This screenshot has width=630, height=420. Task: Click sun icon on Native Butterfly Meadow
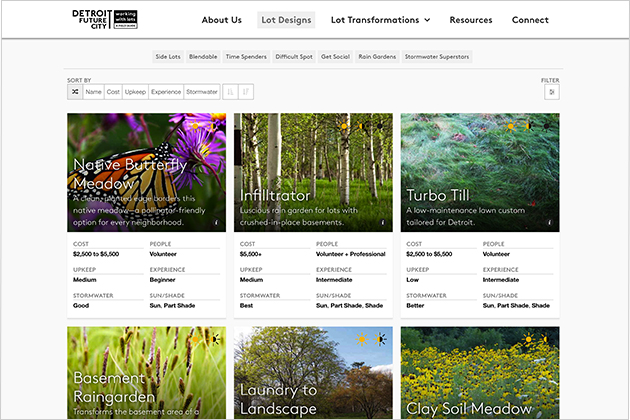196,126
